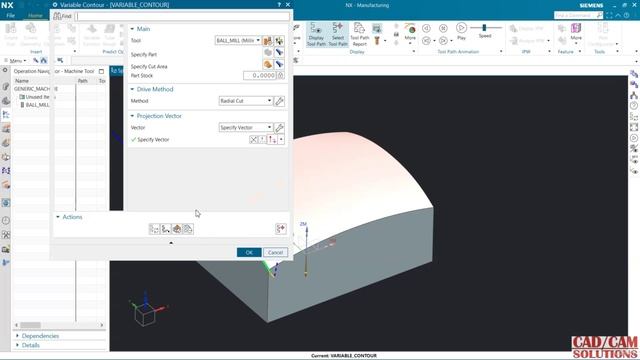Click the Reverse Direction icon for Specify Vector
This screenshot has width=640, height=360.
253,140
